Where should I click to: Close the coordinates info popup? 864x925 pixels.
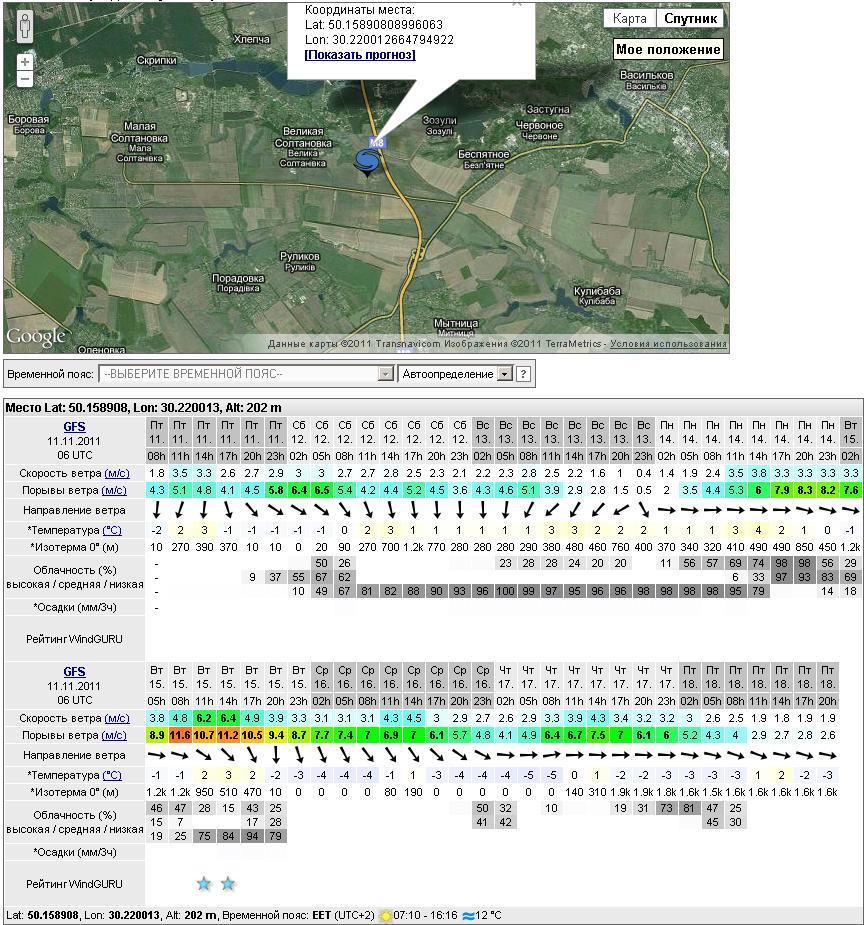point(517,3)
